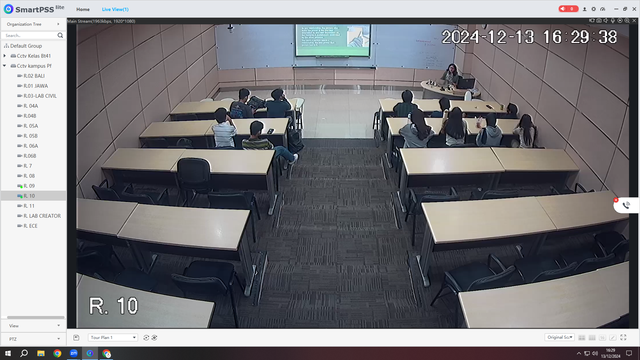Open the Original Scale dropdown

pos(560,337)
